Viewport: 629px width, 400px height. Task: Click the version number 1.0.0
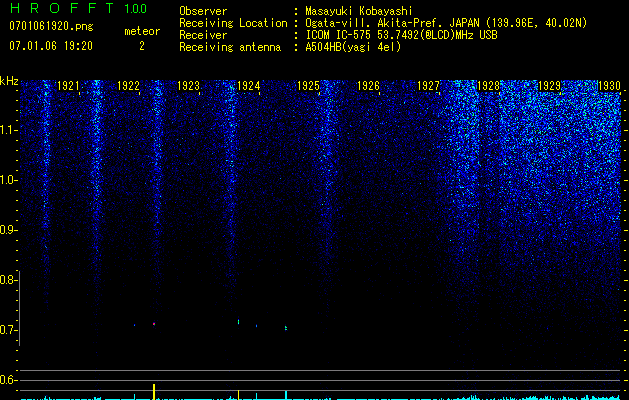[x=136, y=8]
